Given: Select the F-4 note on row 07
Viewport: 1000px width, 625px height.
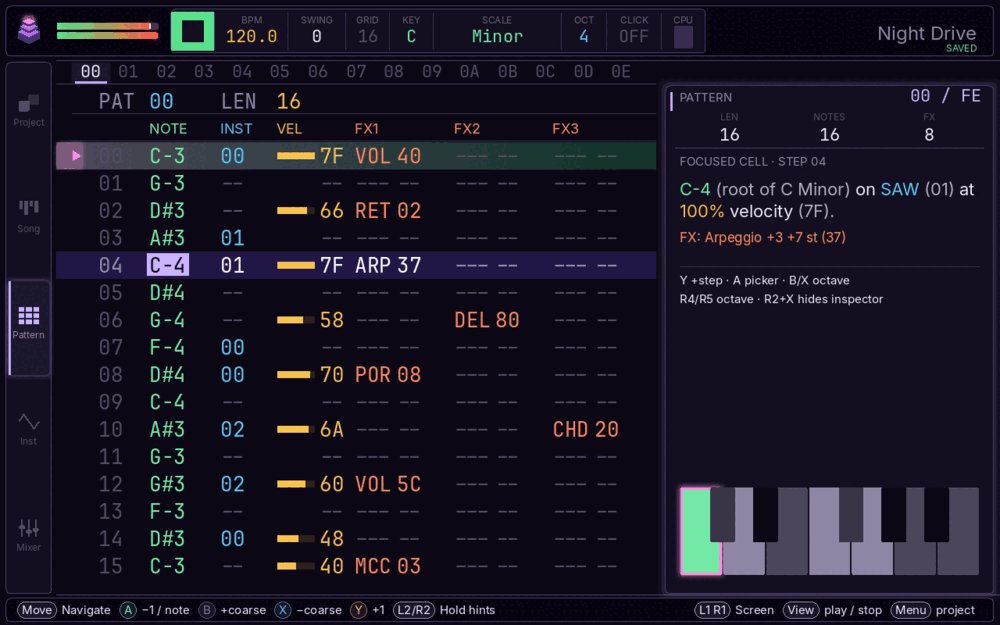Looking at the screenshot, I should click(168, 348).
